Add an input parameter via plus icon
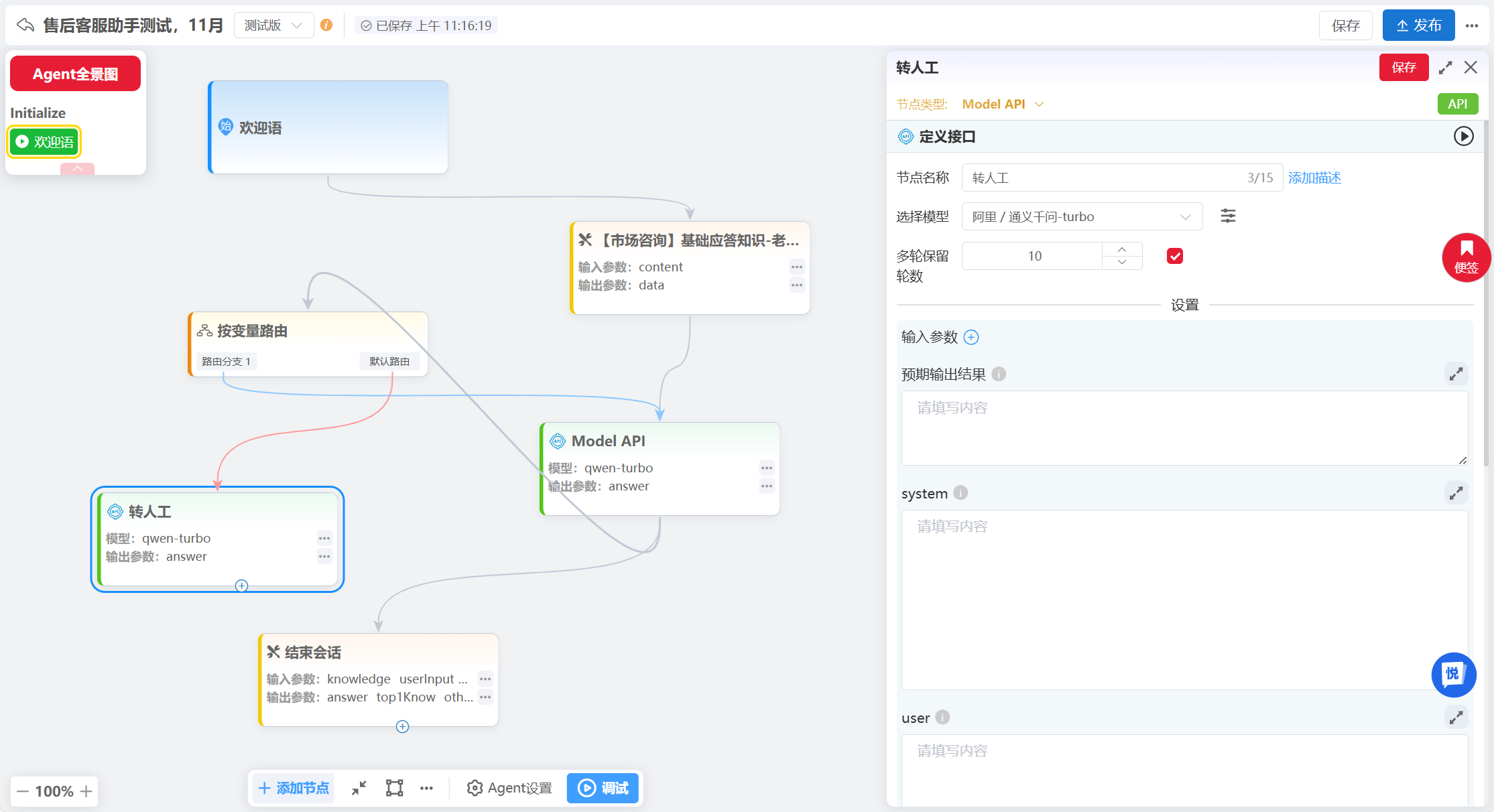Image resolution: width=1494 pixels, height=812 pixels. (x=971, y=337)
